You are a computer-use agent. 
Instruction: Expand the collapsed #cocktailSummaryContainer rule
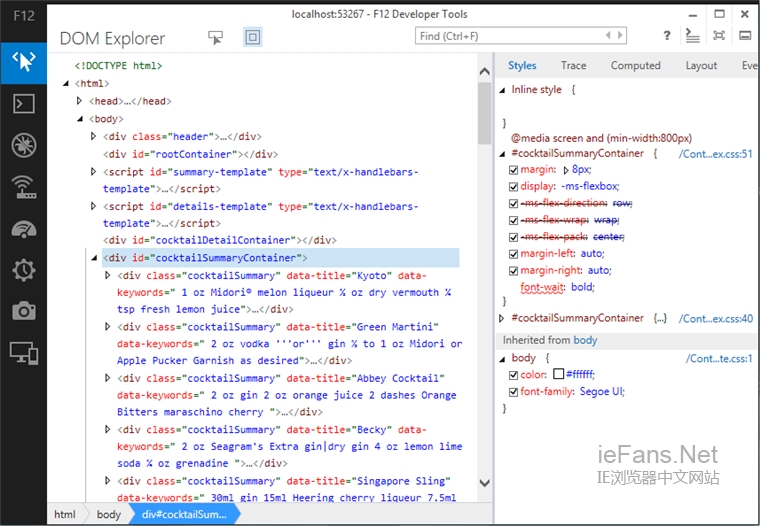click(502, 319)
